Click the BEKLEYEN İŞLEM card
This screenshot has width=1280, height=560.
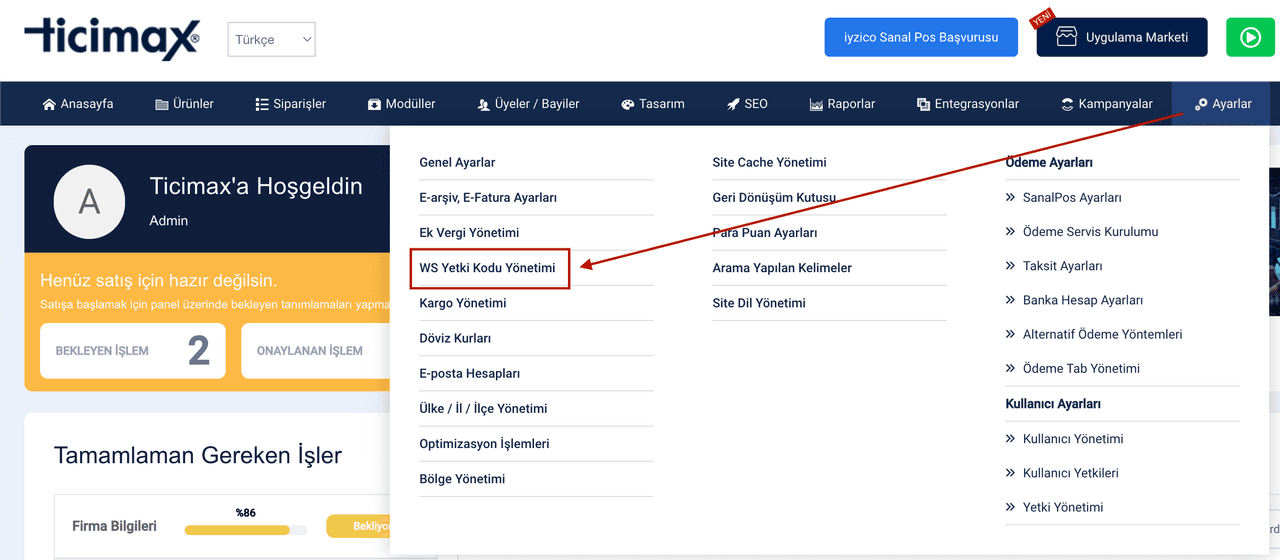point(133,351)
